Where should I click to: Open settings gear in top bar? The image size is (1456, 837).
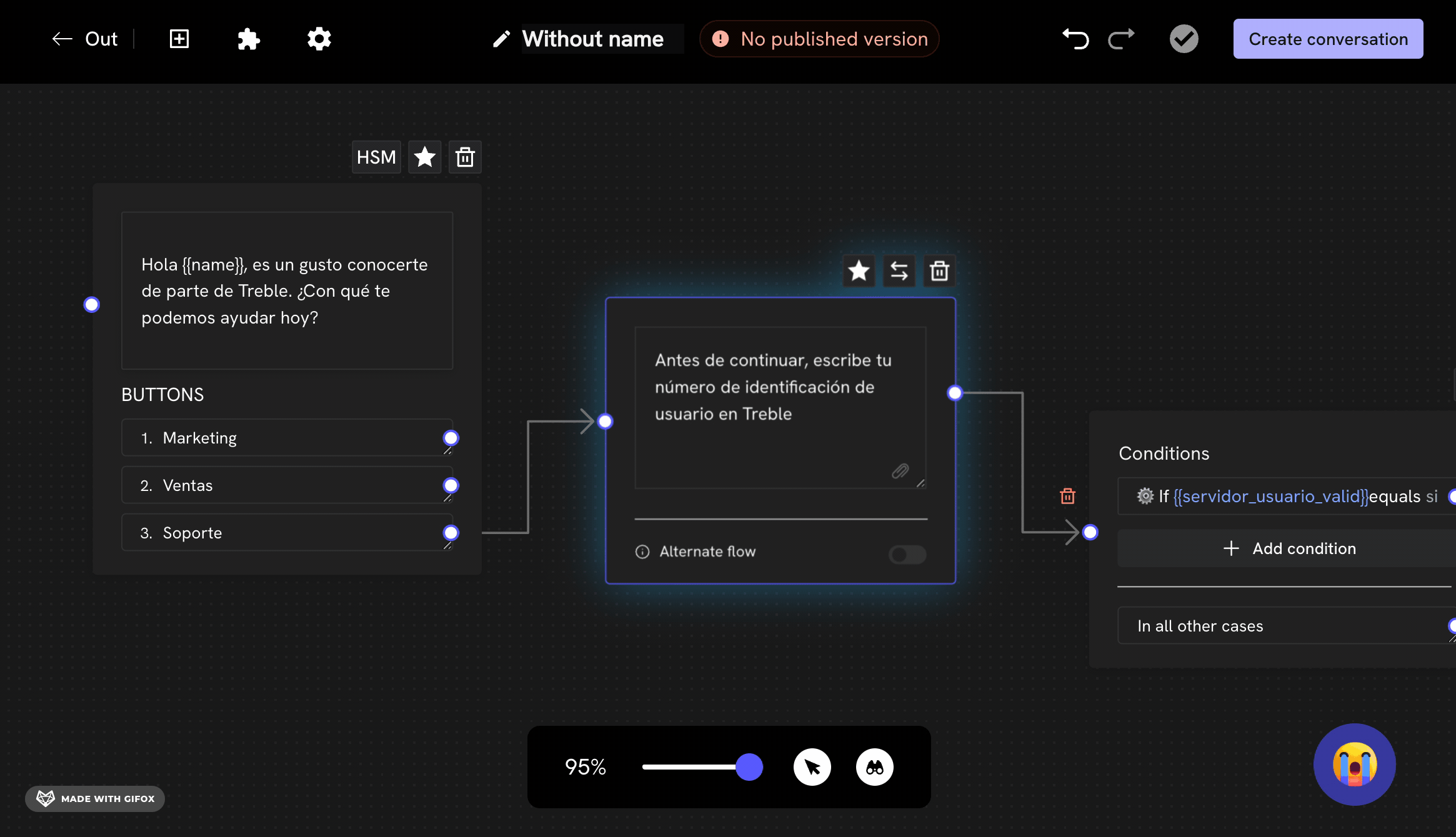tap(319, 39)
